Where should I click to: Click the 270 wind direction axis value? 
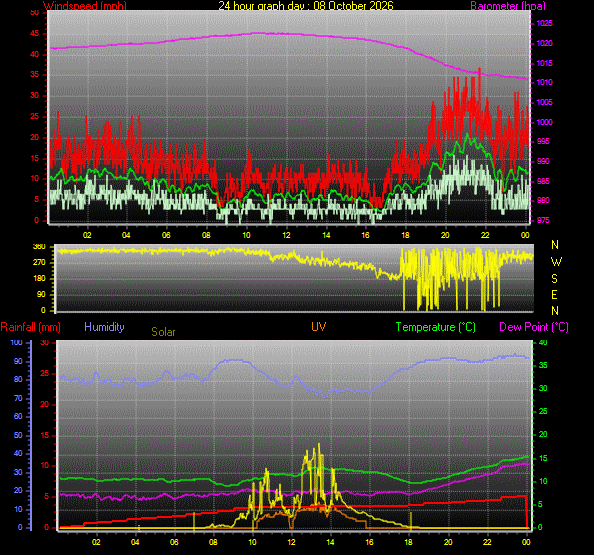[39, 263]
